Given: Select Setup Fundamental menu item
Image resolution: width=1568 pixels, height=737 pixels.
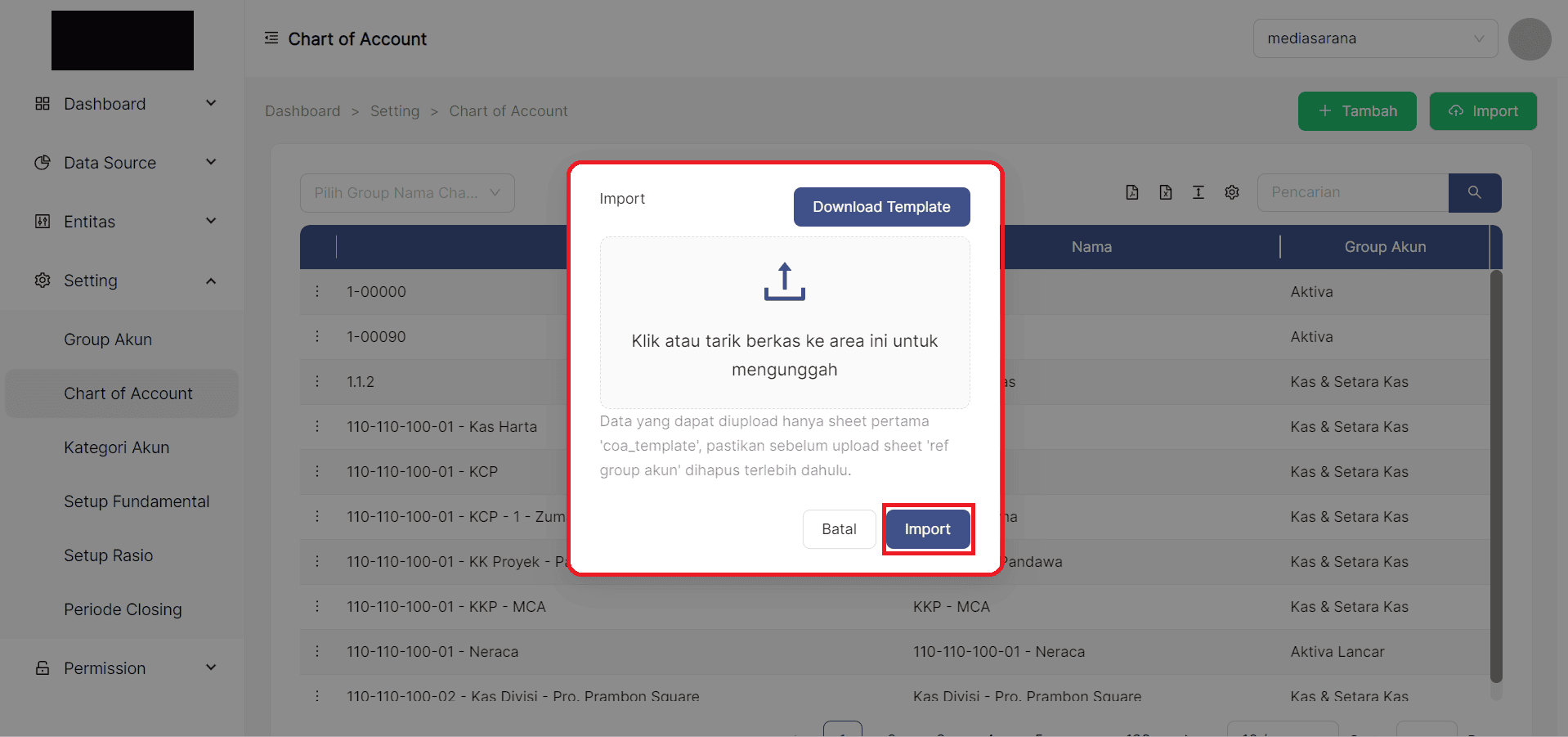Looking at the screenshot, I should (x=137, y=501).
